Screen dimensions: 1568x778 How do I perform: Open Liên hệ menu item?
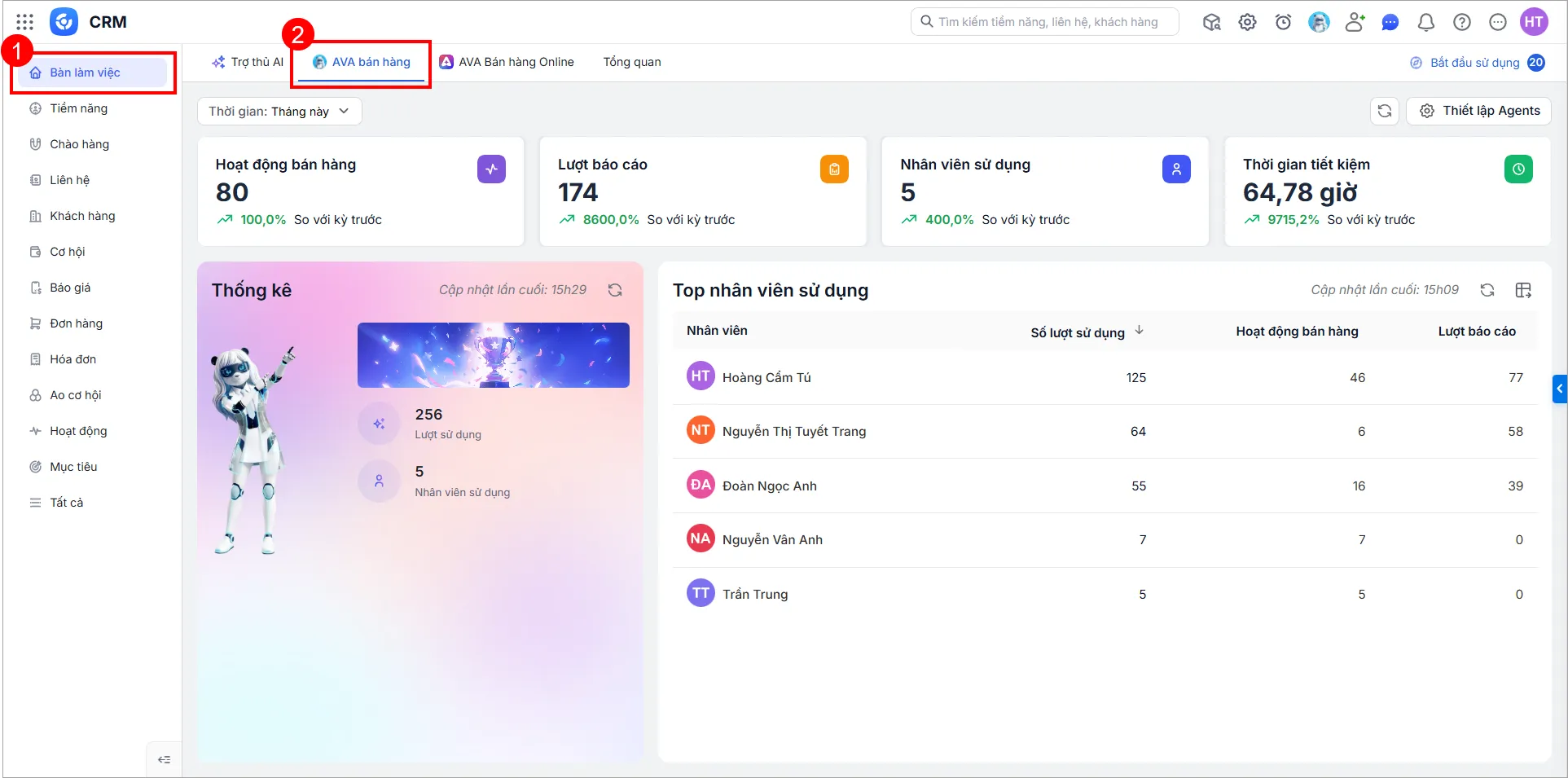tap(92, 180)
